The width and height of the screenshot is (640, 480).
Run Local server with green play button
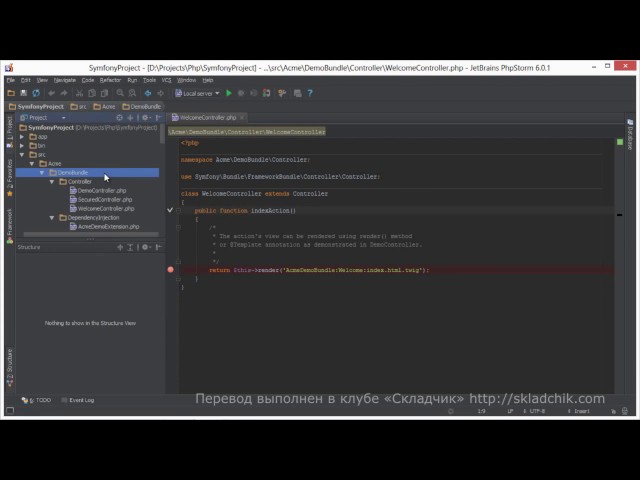tap(229, 93)
